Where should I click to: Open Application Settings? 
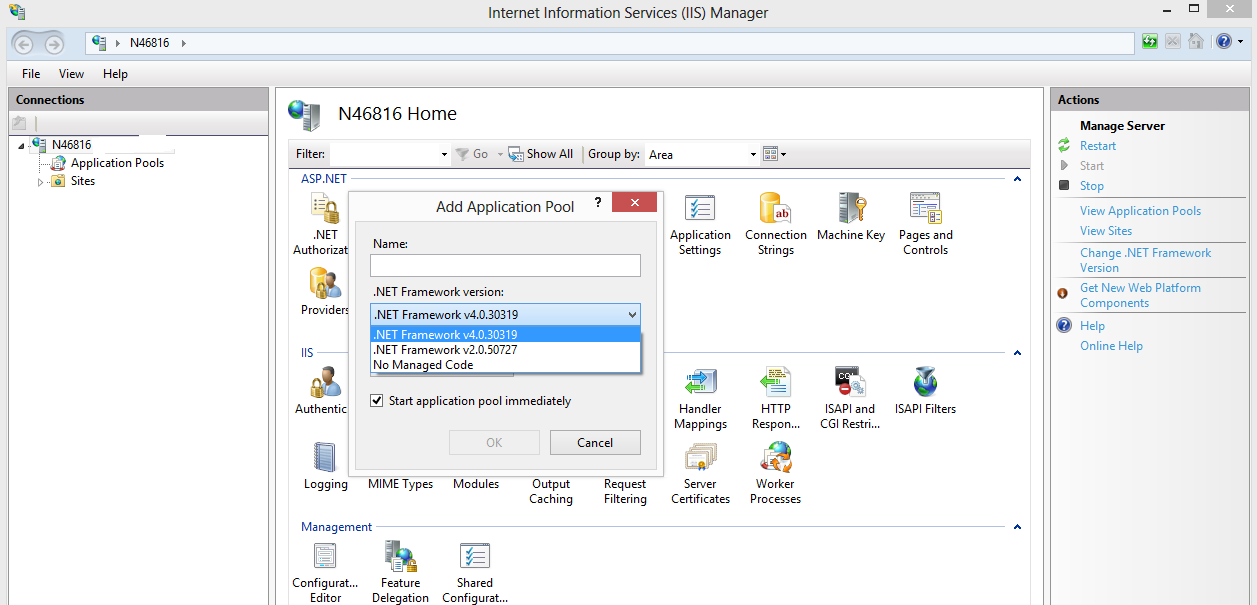700,222
